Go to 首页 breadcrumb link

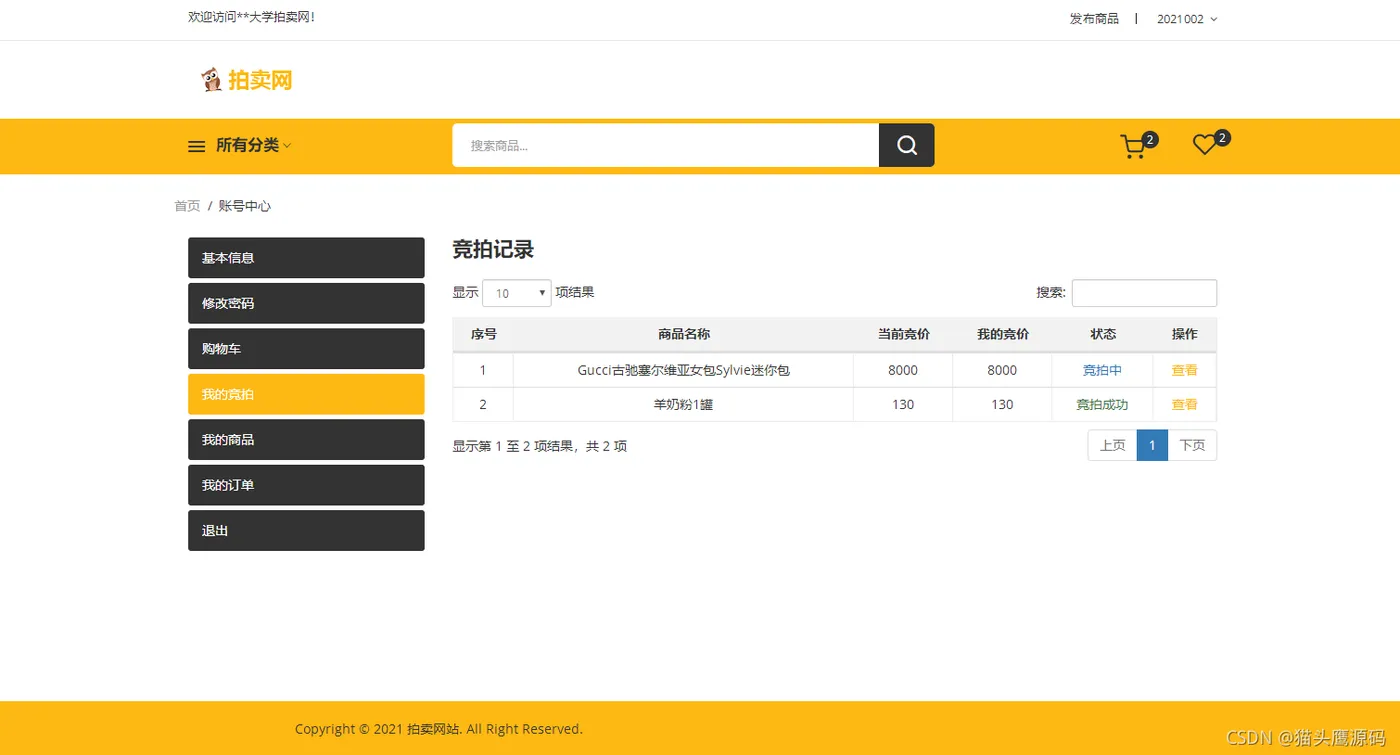click(187, 206)
